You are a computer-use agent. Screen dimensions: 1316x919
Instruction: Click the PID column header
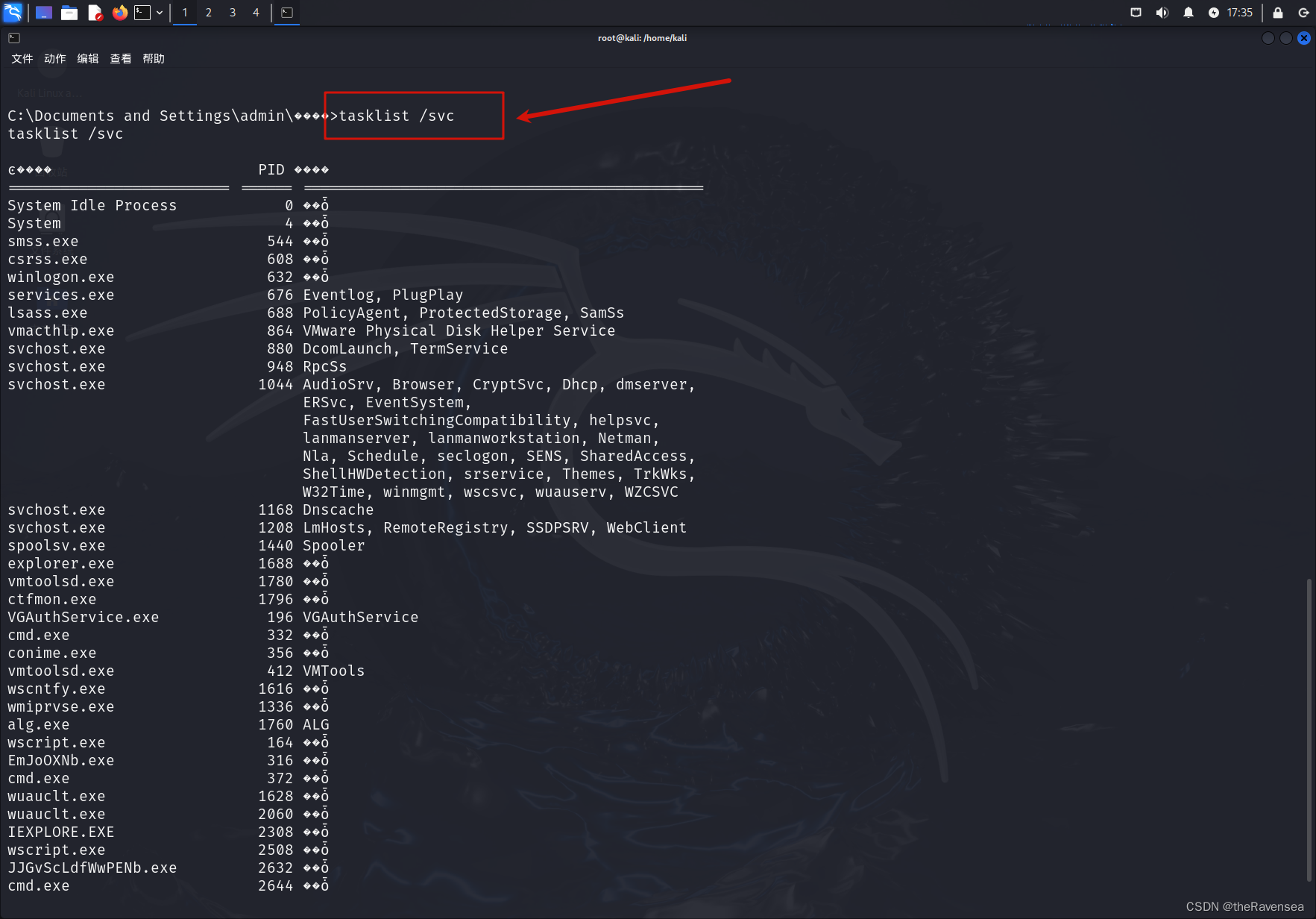point(271,169)
